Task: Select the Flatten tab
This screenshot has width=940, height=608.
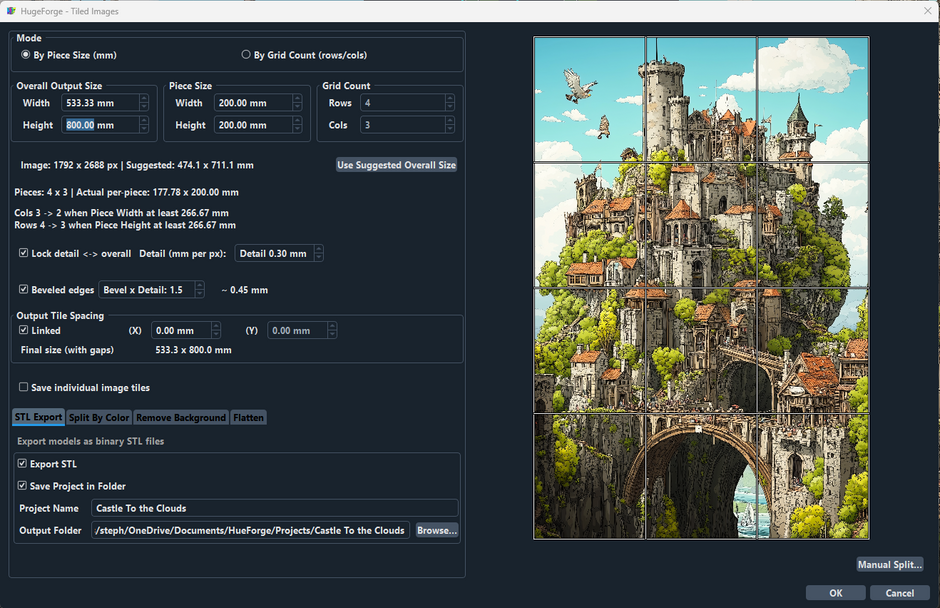Action: tap(248, 417)
